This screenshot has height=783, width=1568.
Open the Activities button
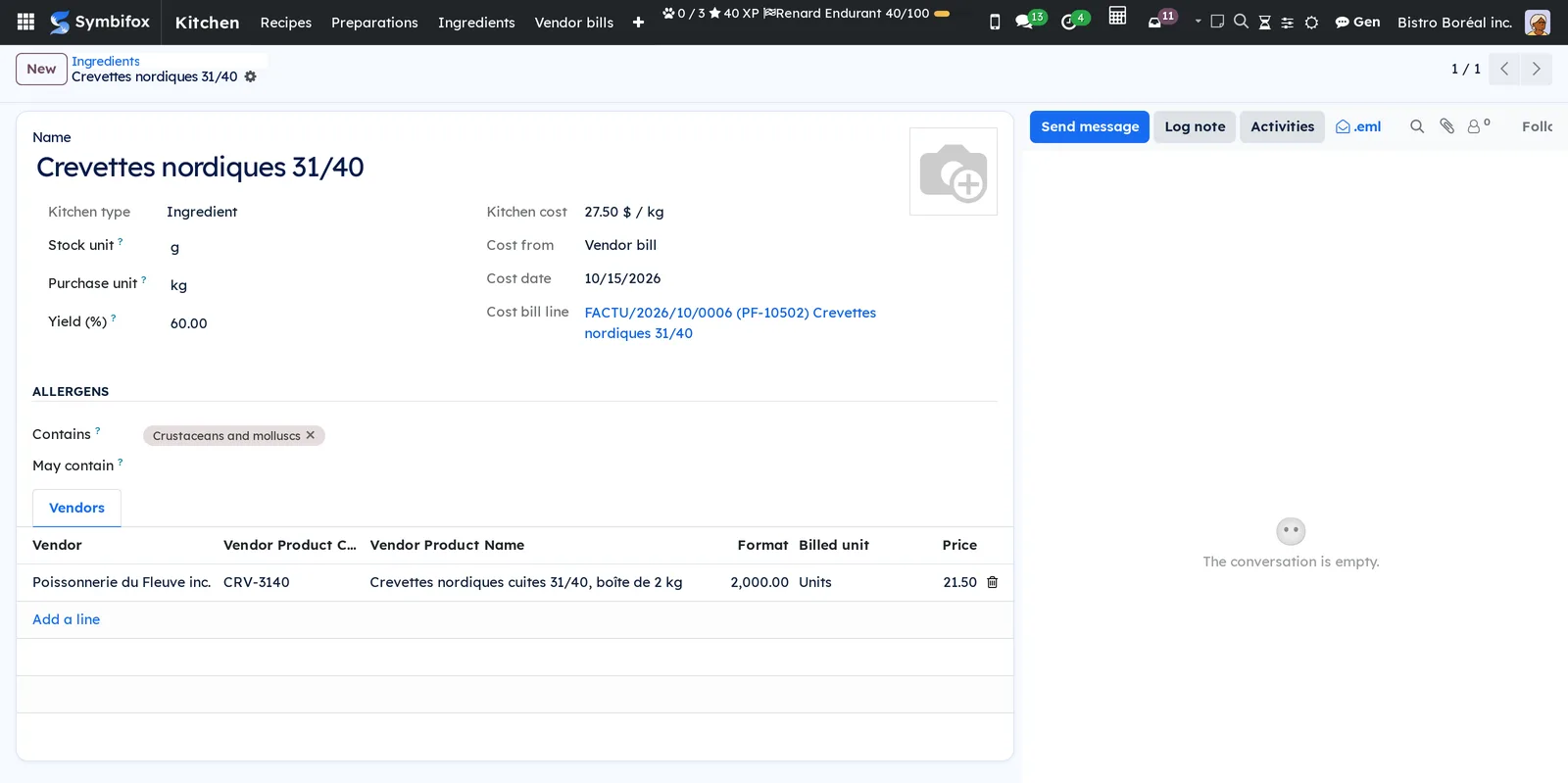[x=1283, y=126]
